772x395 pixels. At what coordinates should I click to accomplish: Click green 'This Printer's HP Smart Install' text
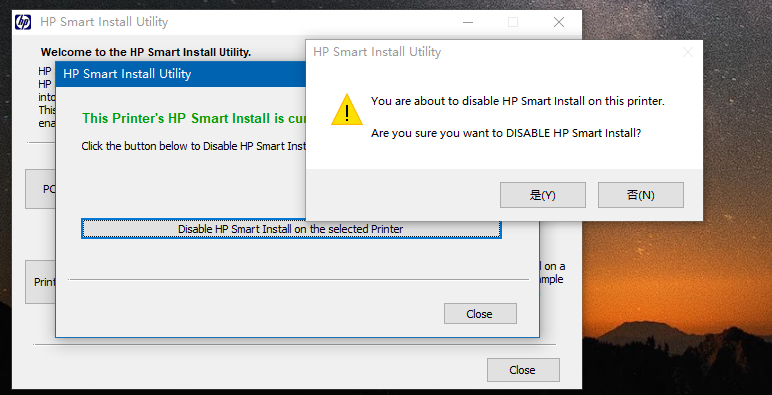pos(193,118)
